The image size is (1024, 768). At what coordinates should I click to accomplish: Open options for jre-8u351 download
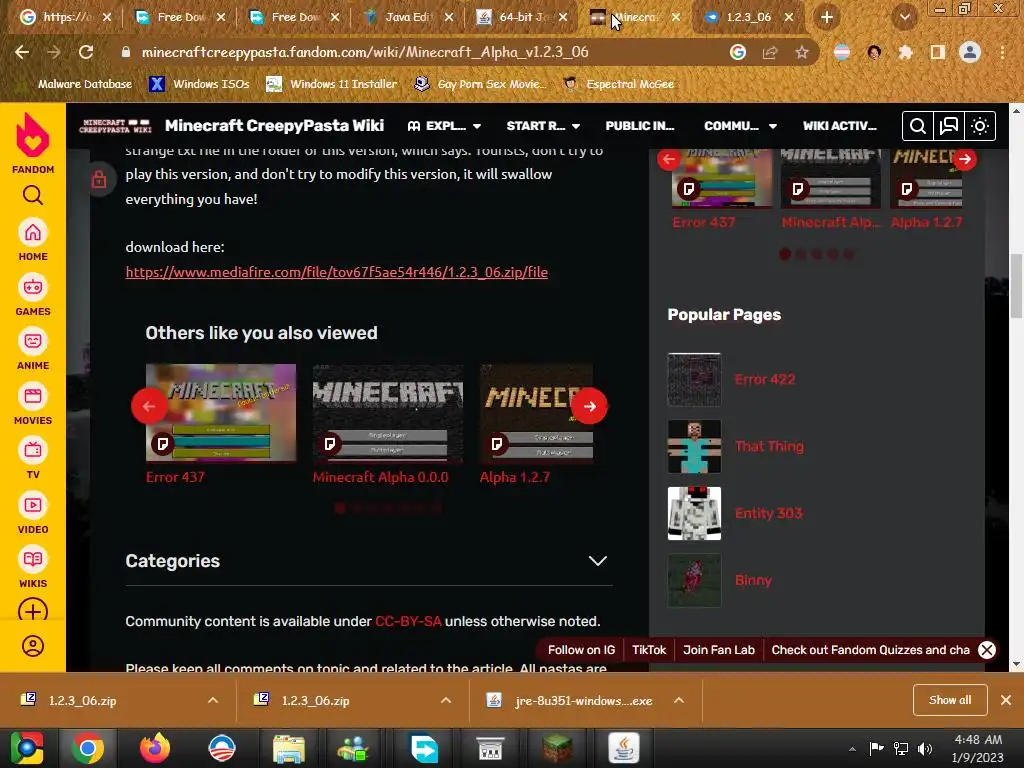pyautogui.click(x=679, y=700)
